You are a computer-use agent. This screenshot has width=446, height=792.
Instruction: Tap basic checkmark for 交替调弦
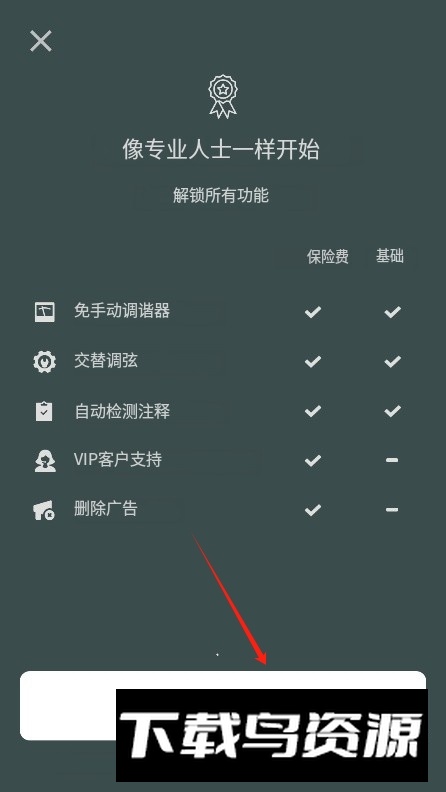coord(392,361)
